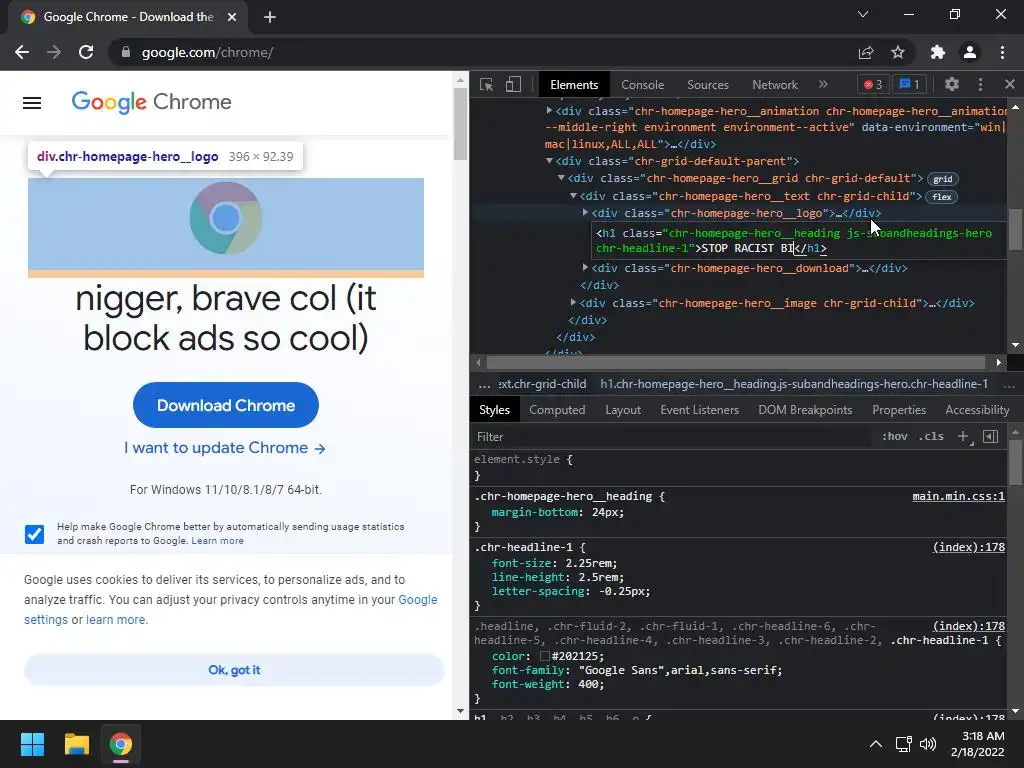The width and height of the screenshot is (1024, 768).
Task: Add a new style rule with plus icon
Action: pyautogui.click(x=963, y=437)
